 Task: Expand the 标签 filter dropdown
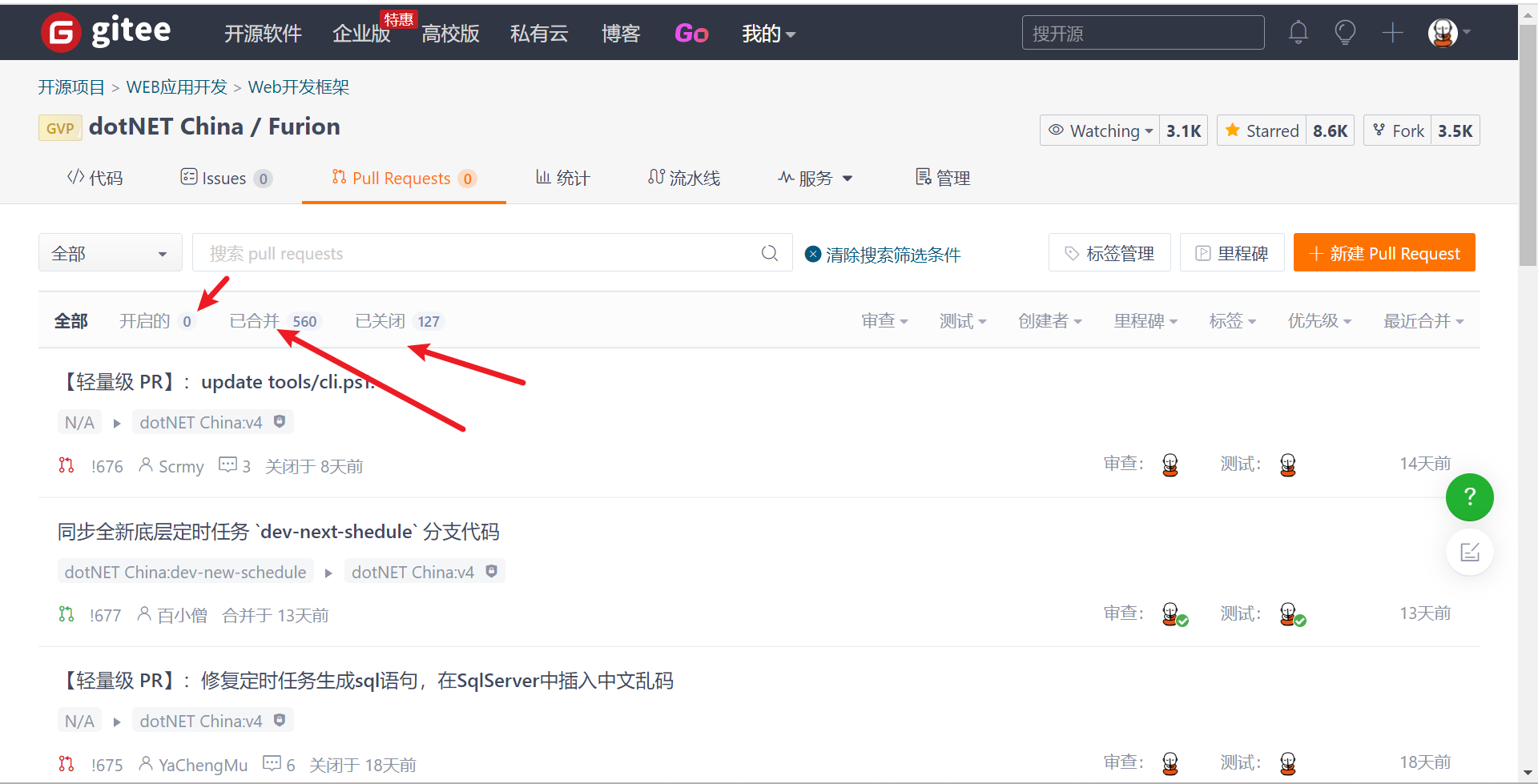[1233, 321]
